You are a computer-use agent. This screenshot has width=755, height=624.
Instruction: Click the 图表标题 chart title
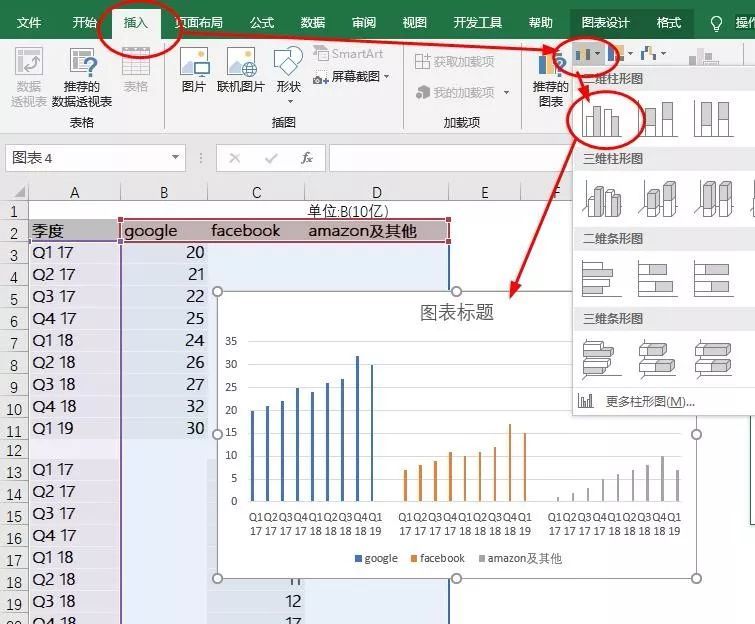[x=457, y=312]
